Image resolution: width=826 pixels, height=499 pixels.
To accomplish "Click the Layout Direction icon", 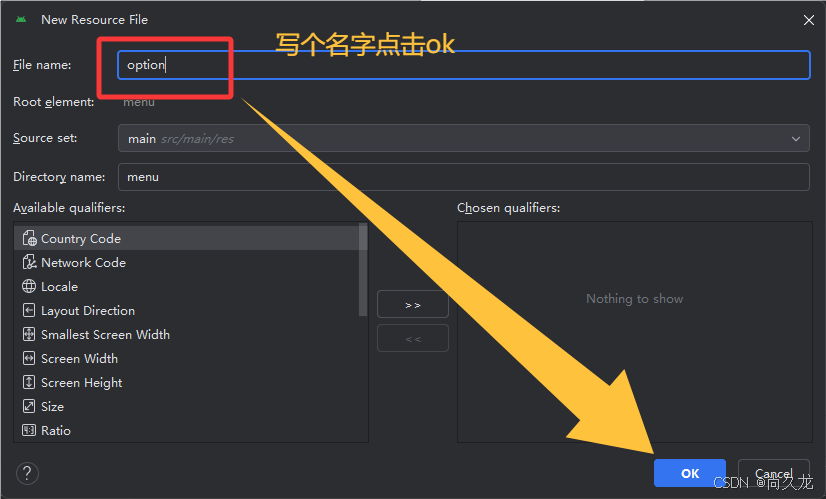I will click(x=29, y=310).
